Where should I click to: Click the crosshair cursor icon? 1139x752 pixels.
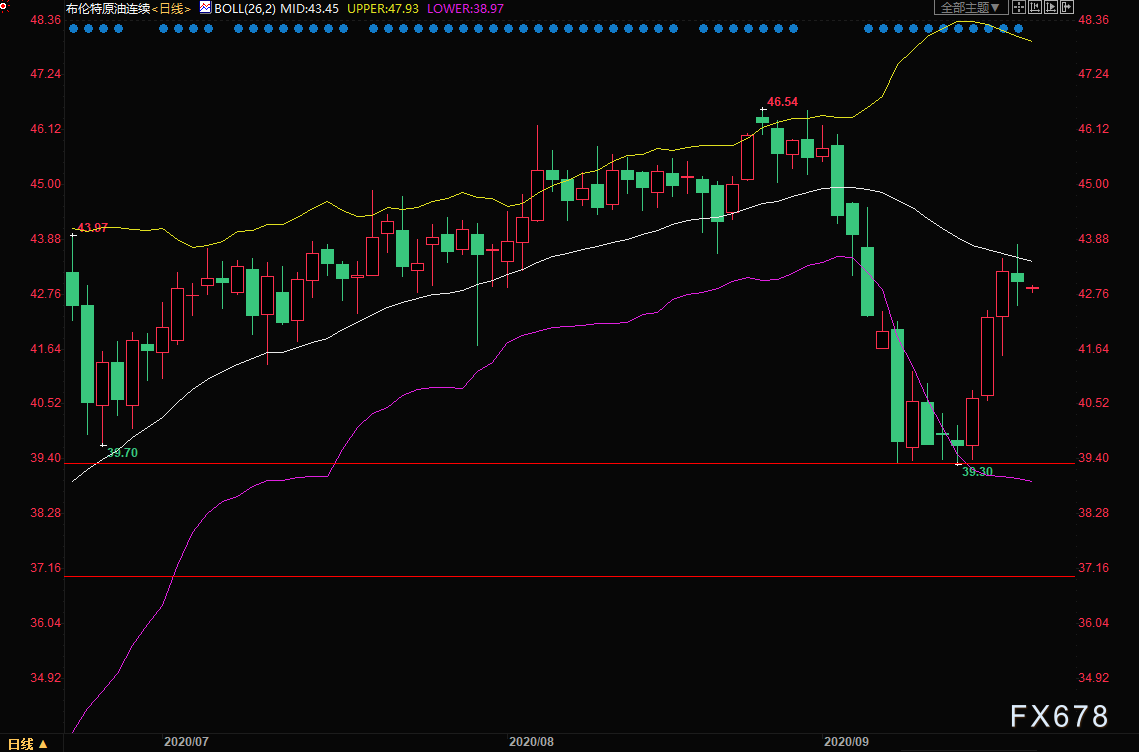pos(1018,7)
